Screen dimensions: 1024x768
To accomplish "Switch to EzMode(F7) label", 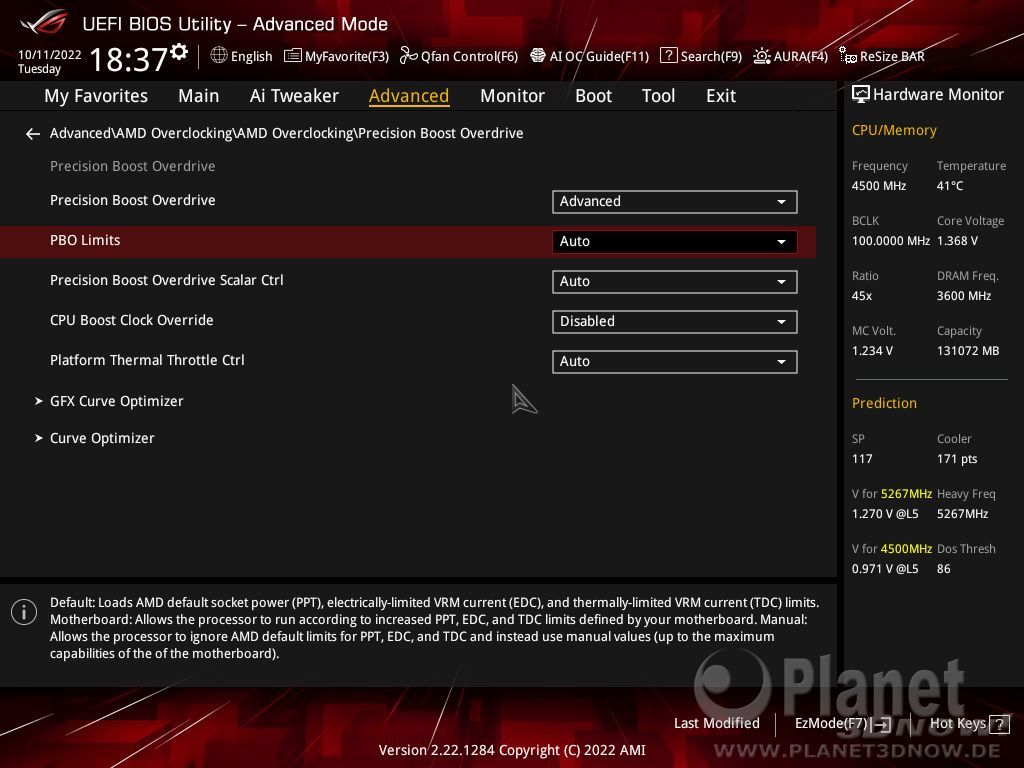I will pos(831,724).
